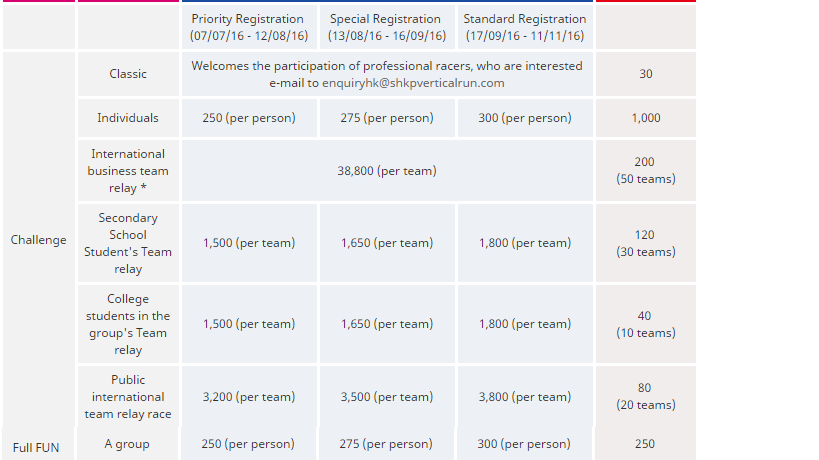Viewport: 819px width, 460px height.
Task: Click the Public international team relay race cell
Action: [x=128, y=397]
